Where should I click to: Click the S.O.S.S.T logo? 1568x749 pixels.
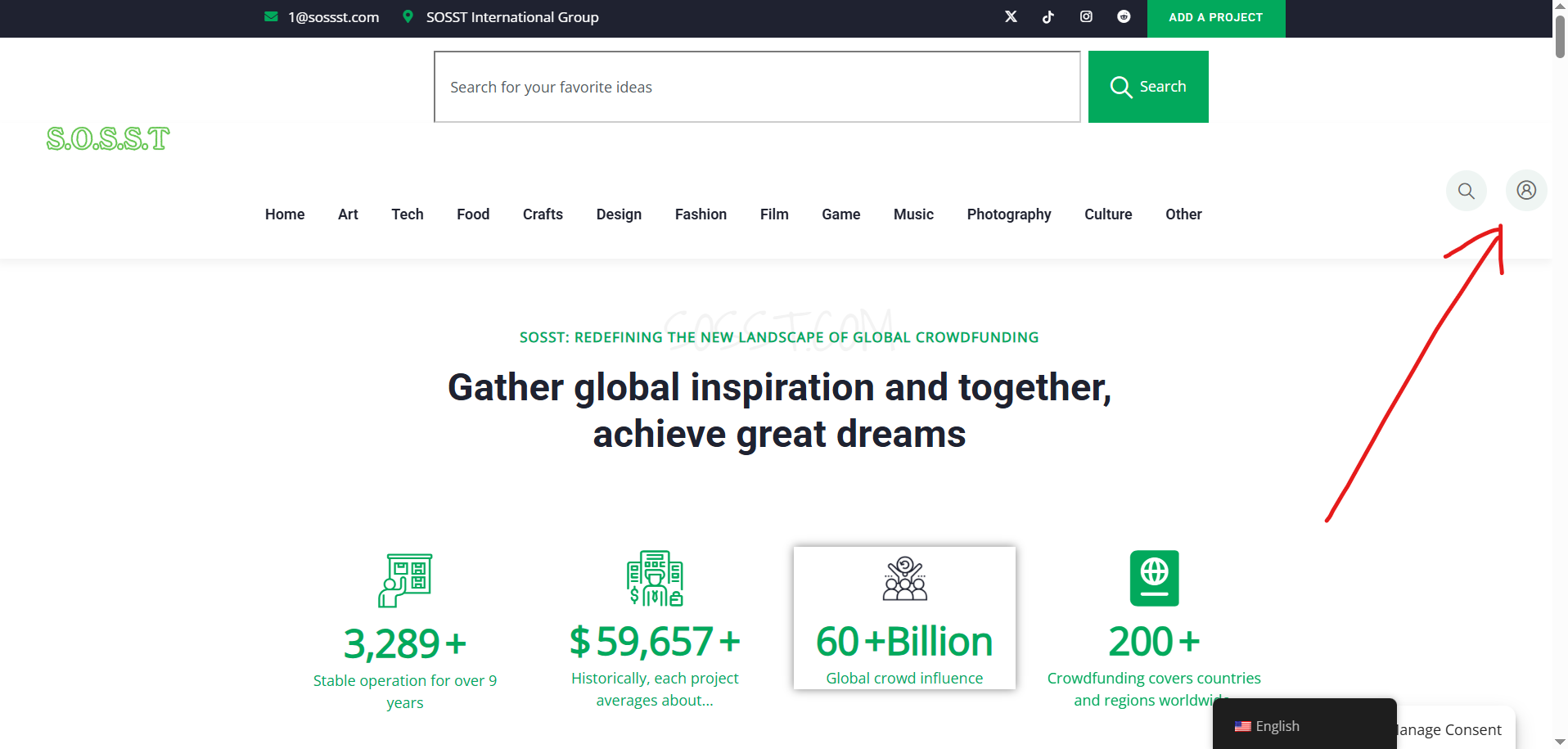[x=108, y=139]
